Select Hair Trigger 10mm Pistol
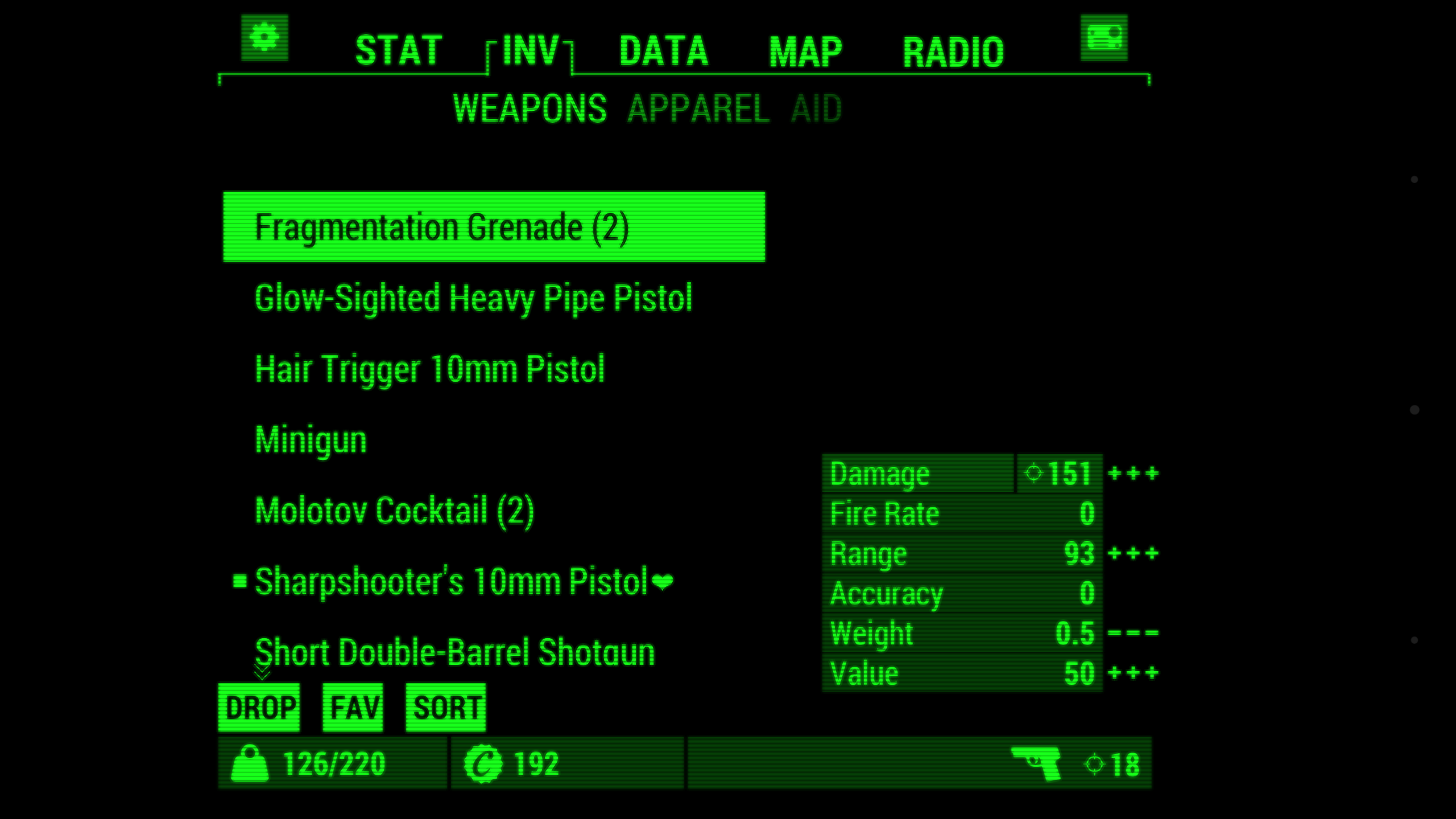 [428, 368]
